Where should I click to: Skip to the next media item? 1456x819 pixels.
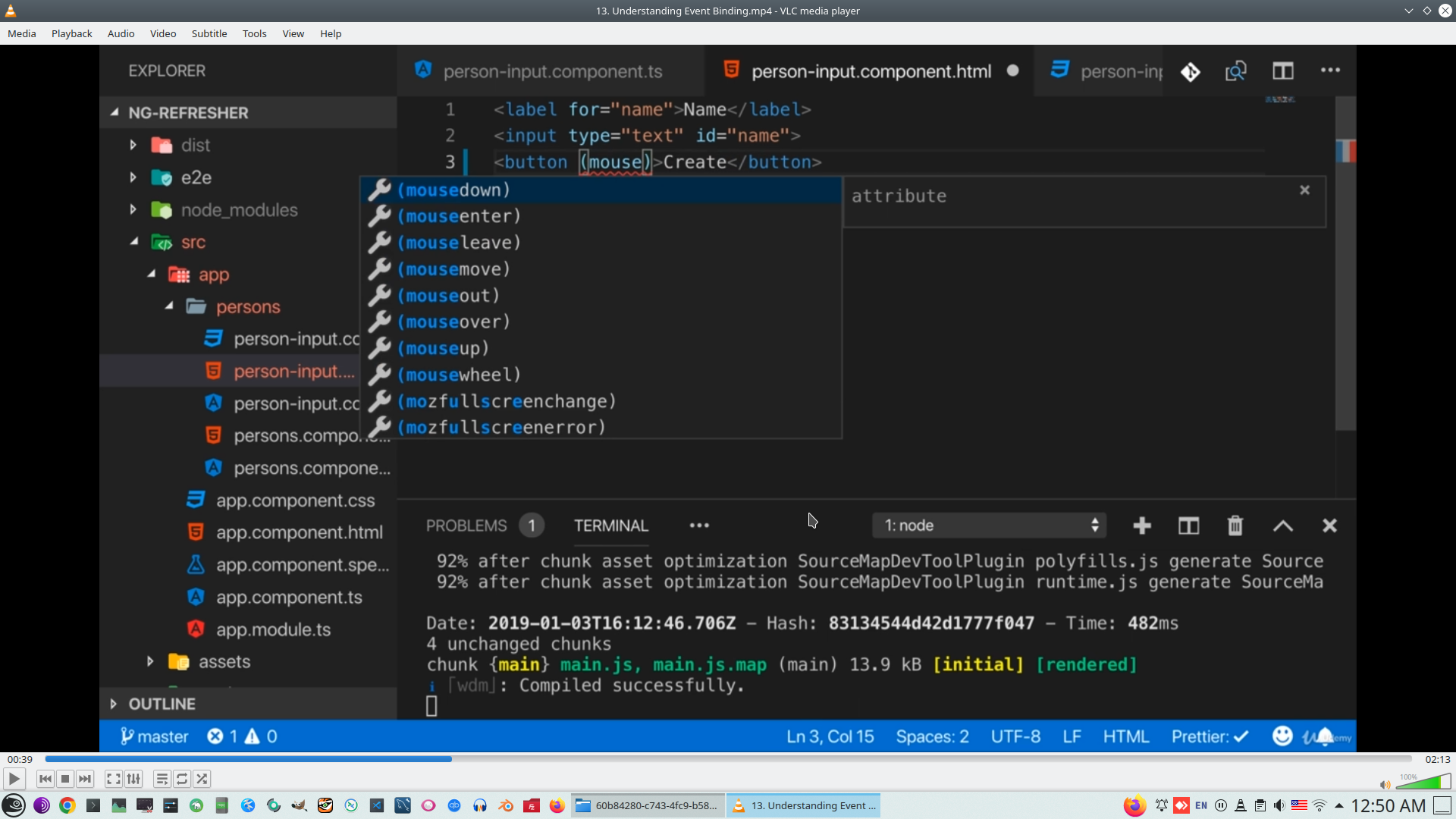(x=85, y=779)
